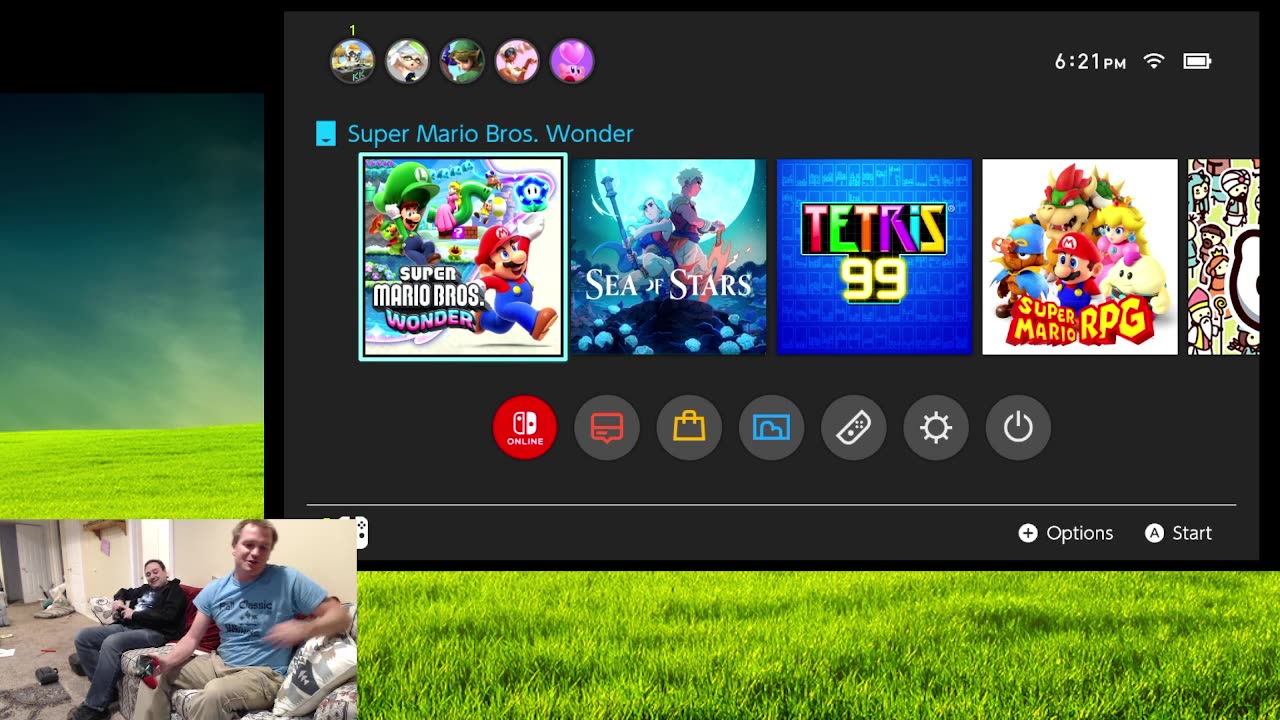The height and width of the screenshot is (720, 1280).
Task: Open System Settings gear icon
Action: [936, 428]
